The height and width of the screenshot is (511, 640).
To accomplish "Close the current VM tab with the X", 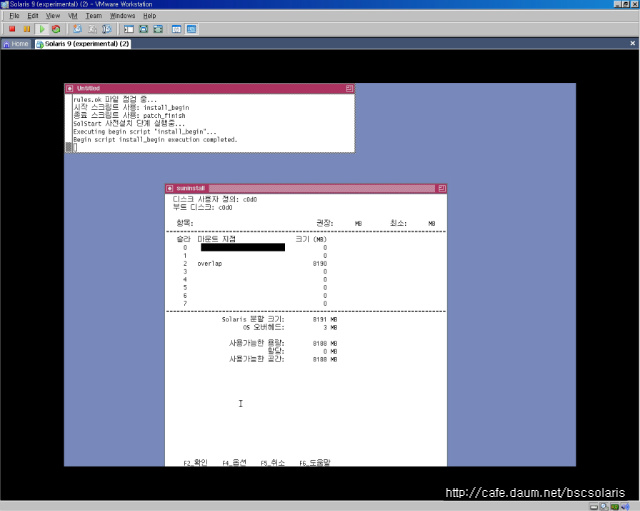I will pos(633,43).
